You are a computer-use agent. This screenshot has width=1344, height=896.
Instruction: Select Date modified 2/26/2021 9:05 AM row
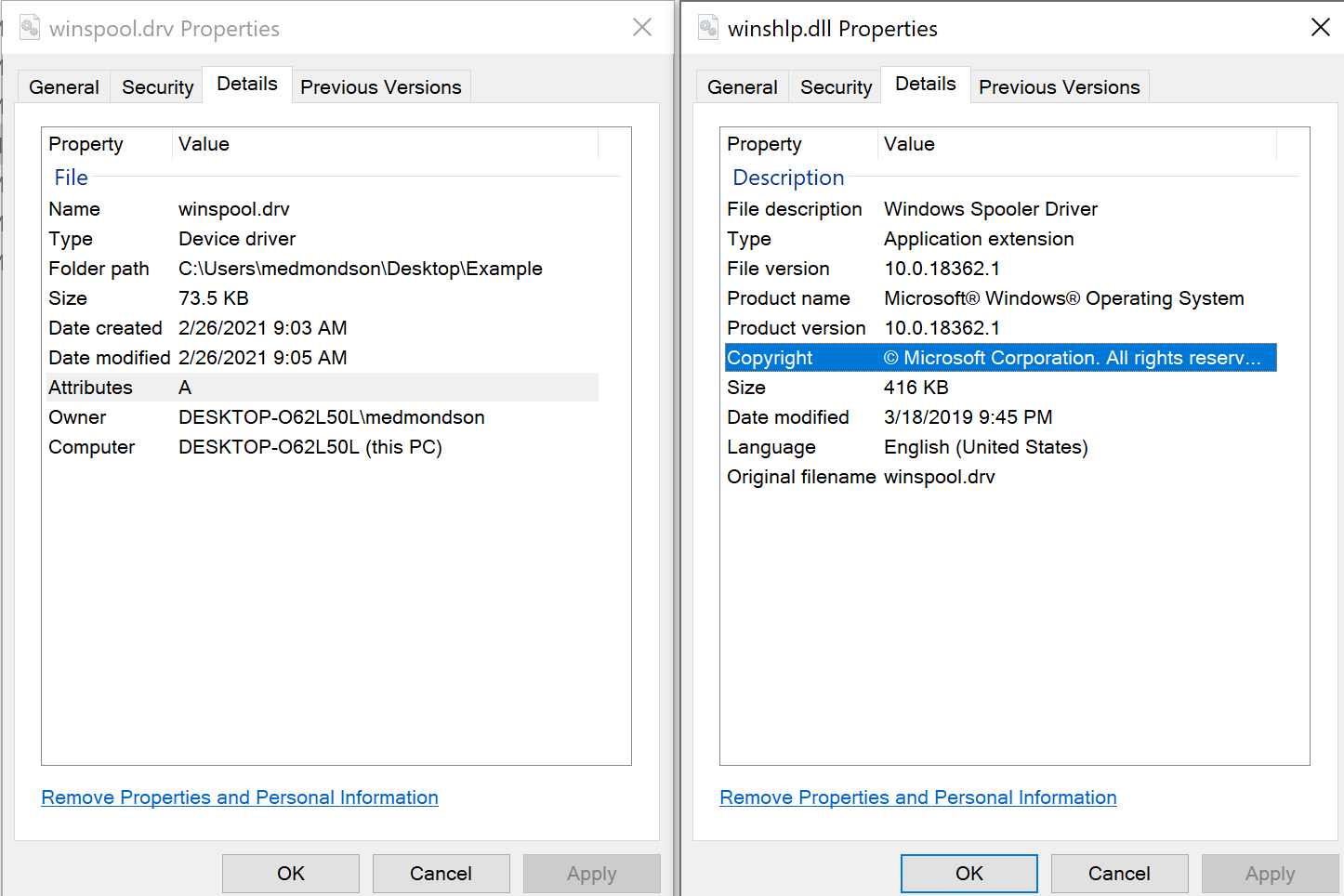click(x=322, y=358)
